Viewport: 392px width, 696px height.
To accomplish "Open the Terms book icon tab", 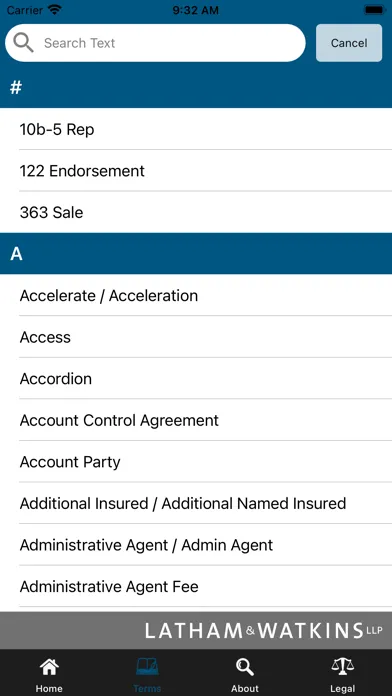I will point(147,667).
